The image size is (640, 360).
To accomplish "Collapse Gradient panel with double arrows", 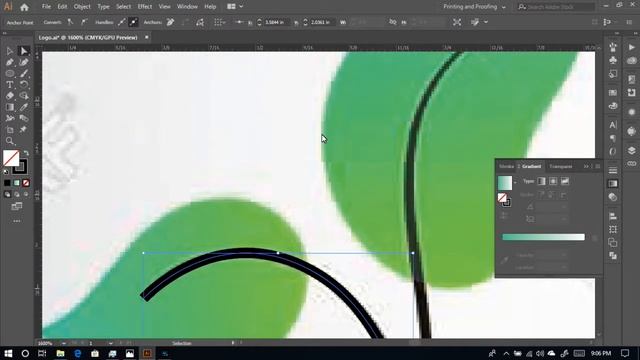I will click(586, 167).
